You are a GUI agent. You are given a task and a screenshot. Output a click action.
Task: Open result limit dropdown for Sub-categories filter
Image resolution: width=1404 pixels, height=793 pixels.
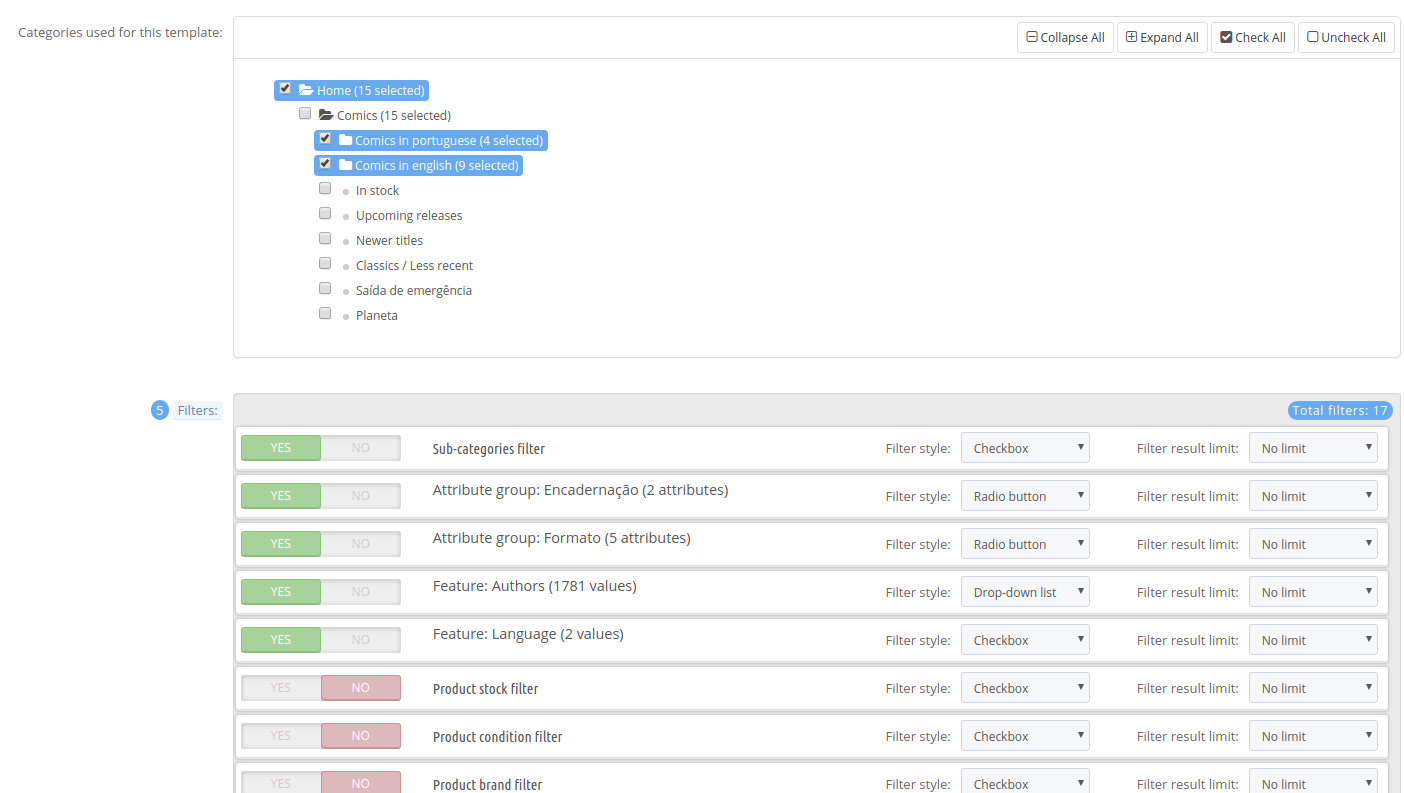[x=1313, y=448]
